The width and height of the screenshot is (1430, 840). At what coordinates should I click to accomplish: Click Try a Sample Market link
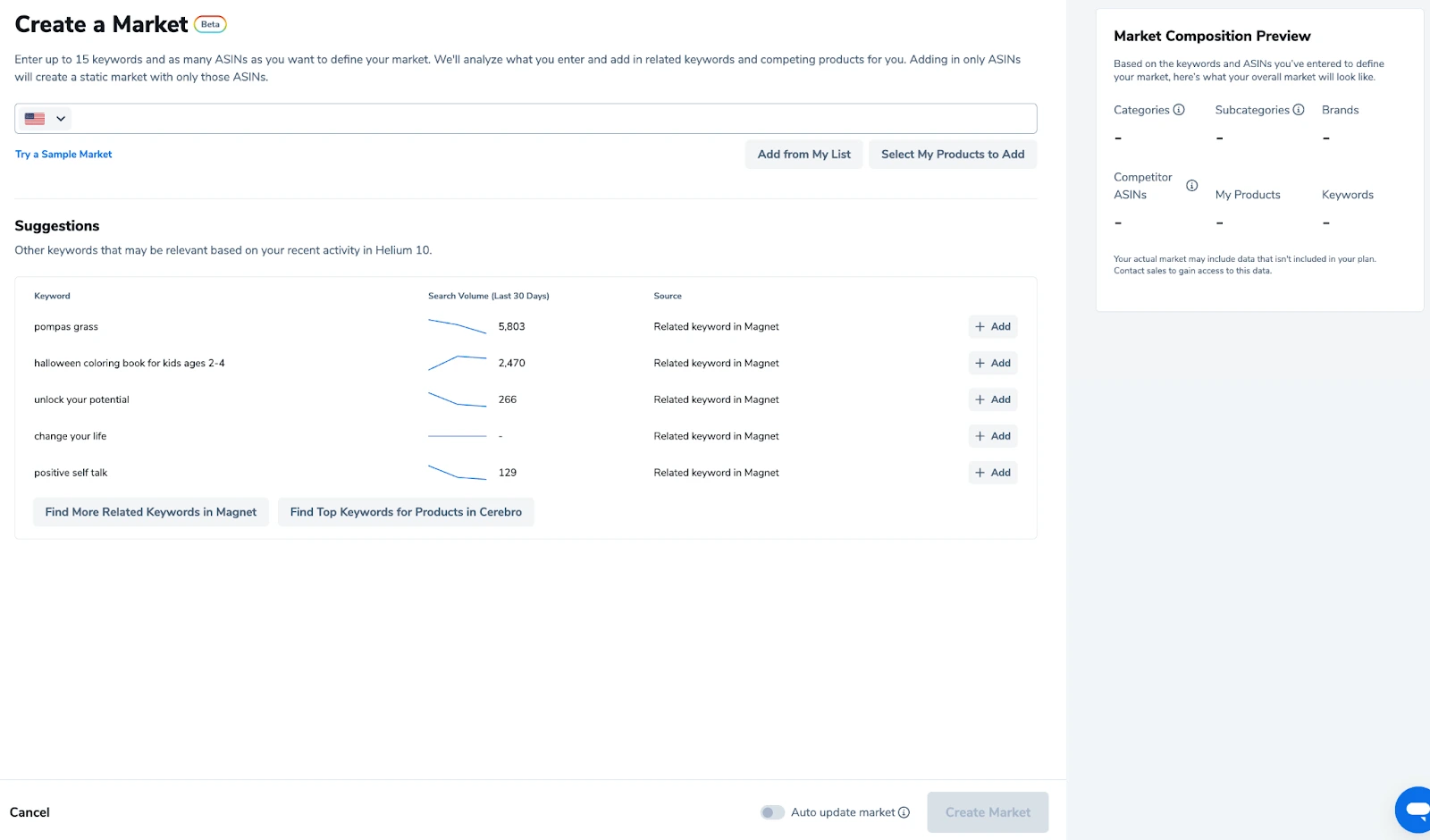[63, 155]
